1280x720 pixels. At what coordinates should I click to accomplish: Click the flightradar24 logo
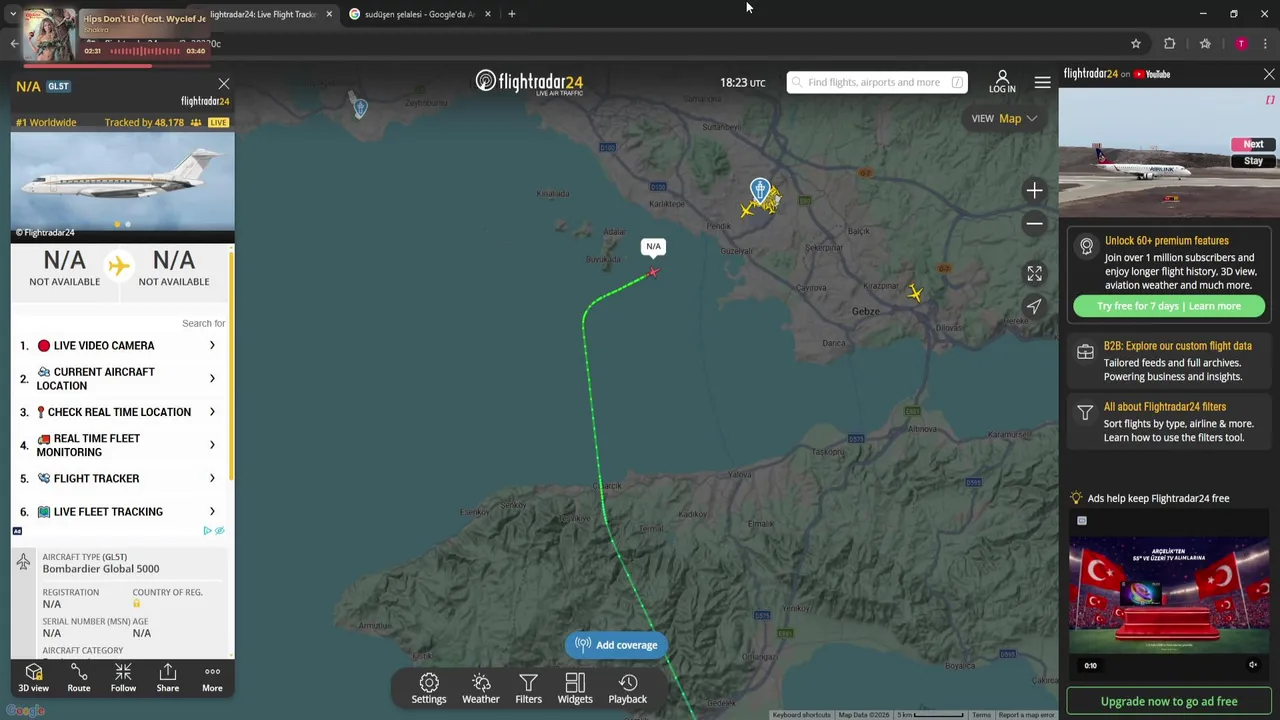pos(529,82)
